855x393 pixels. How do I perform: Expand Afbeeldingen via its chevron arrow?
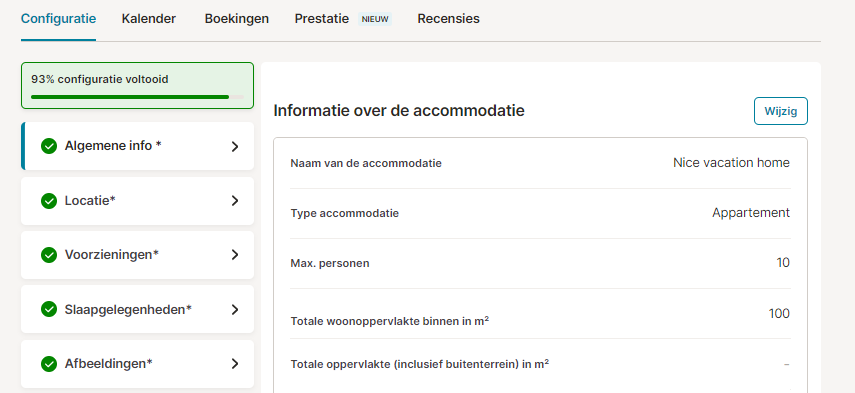pyautogui.click(x=235, y=364)
